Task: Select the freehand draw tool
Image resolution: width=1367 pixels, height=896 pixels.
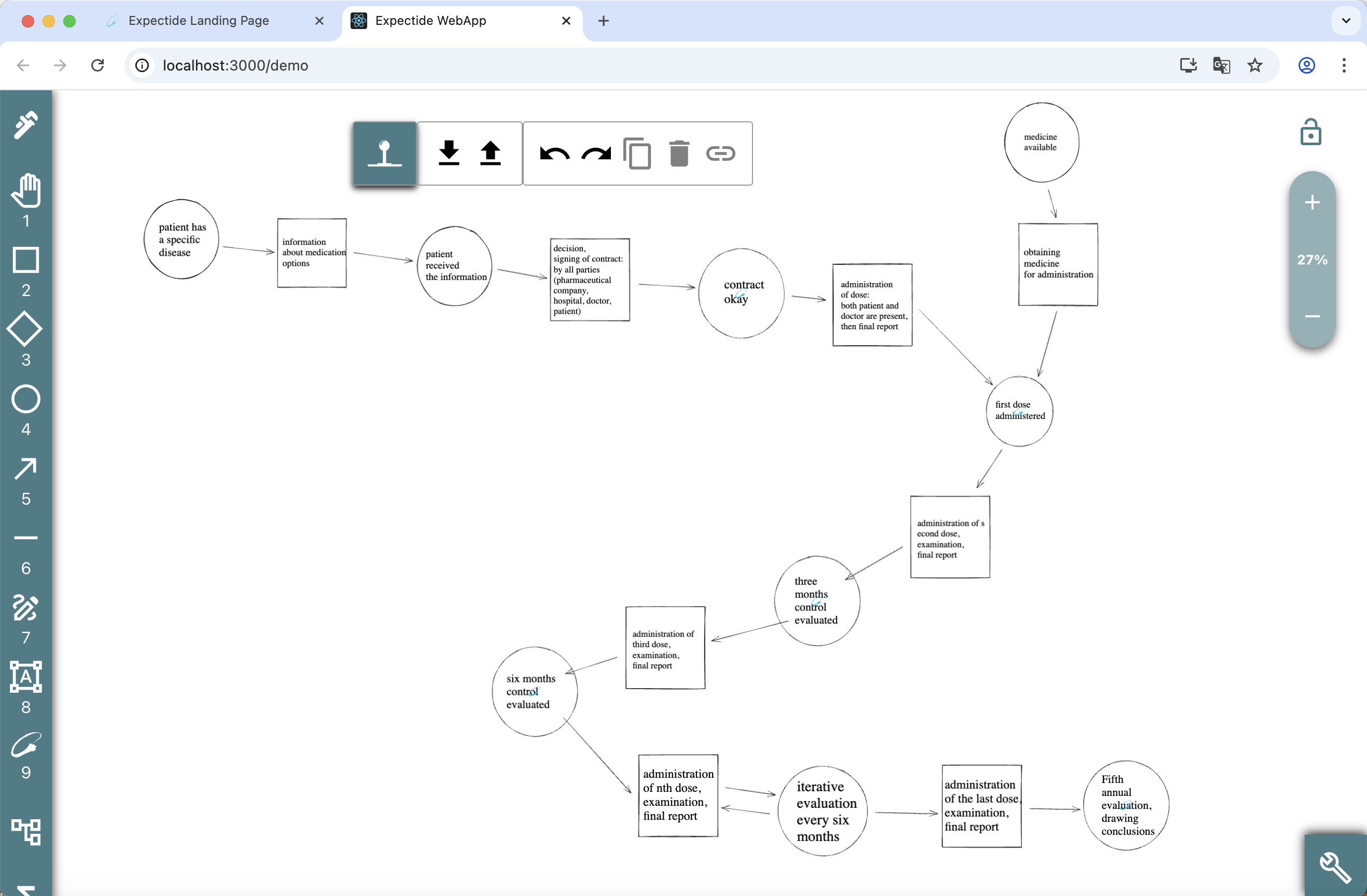Action: [x=26, y=608]
